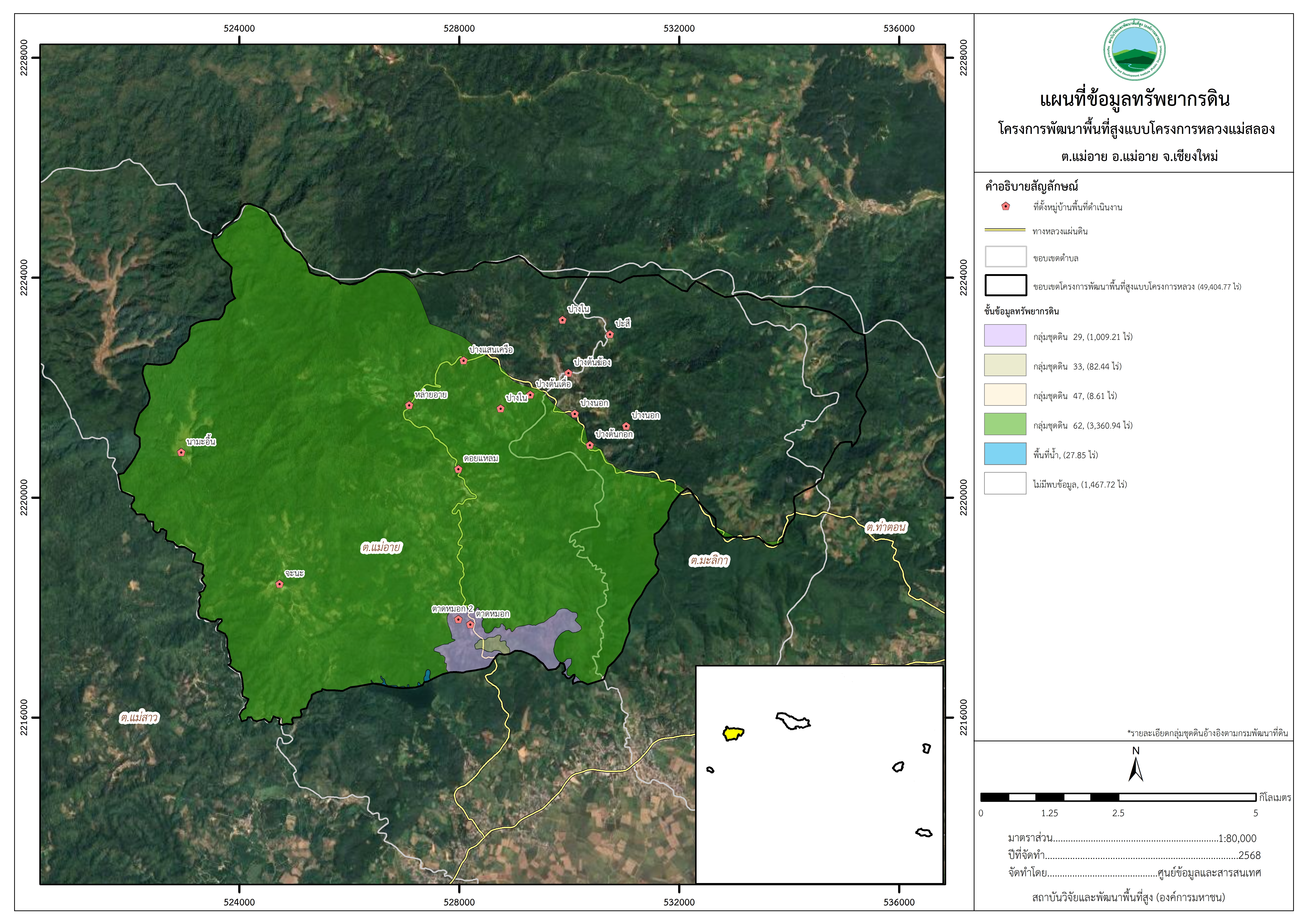Click the ดอยแหลม village name label
The image size is (1306, 924).
pos(481,459)
